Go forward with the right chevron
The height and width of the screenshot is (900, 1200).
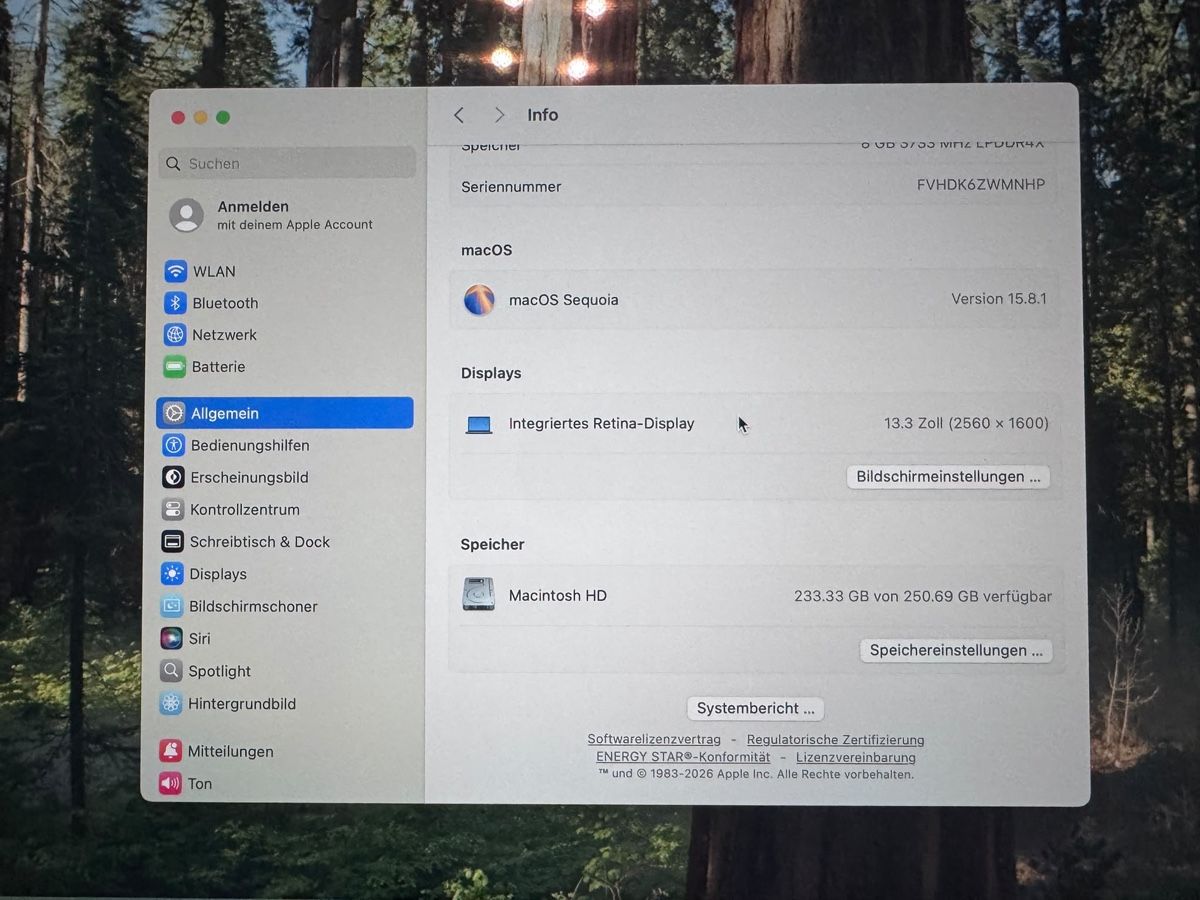(x=499, y=115)
